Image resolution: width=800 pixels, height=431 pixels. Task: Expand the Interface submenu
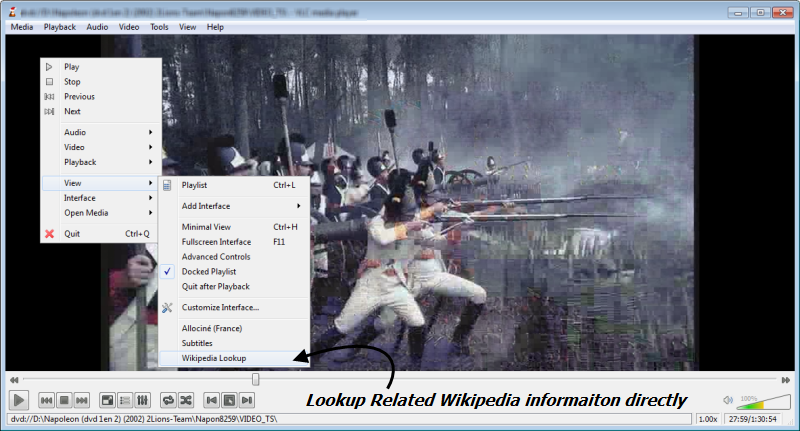(101, 198)
